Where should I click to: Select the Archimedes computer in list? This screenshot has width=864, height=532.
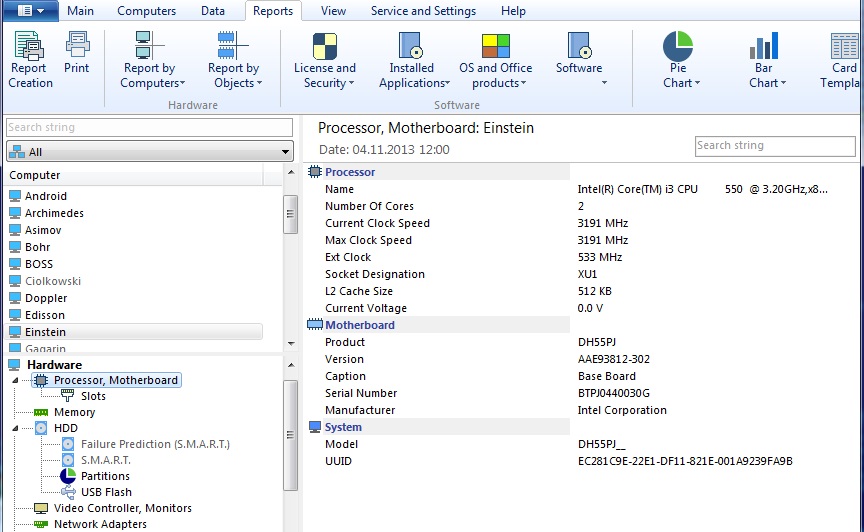pyautogui.click(x=54, y=213)
